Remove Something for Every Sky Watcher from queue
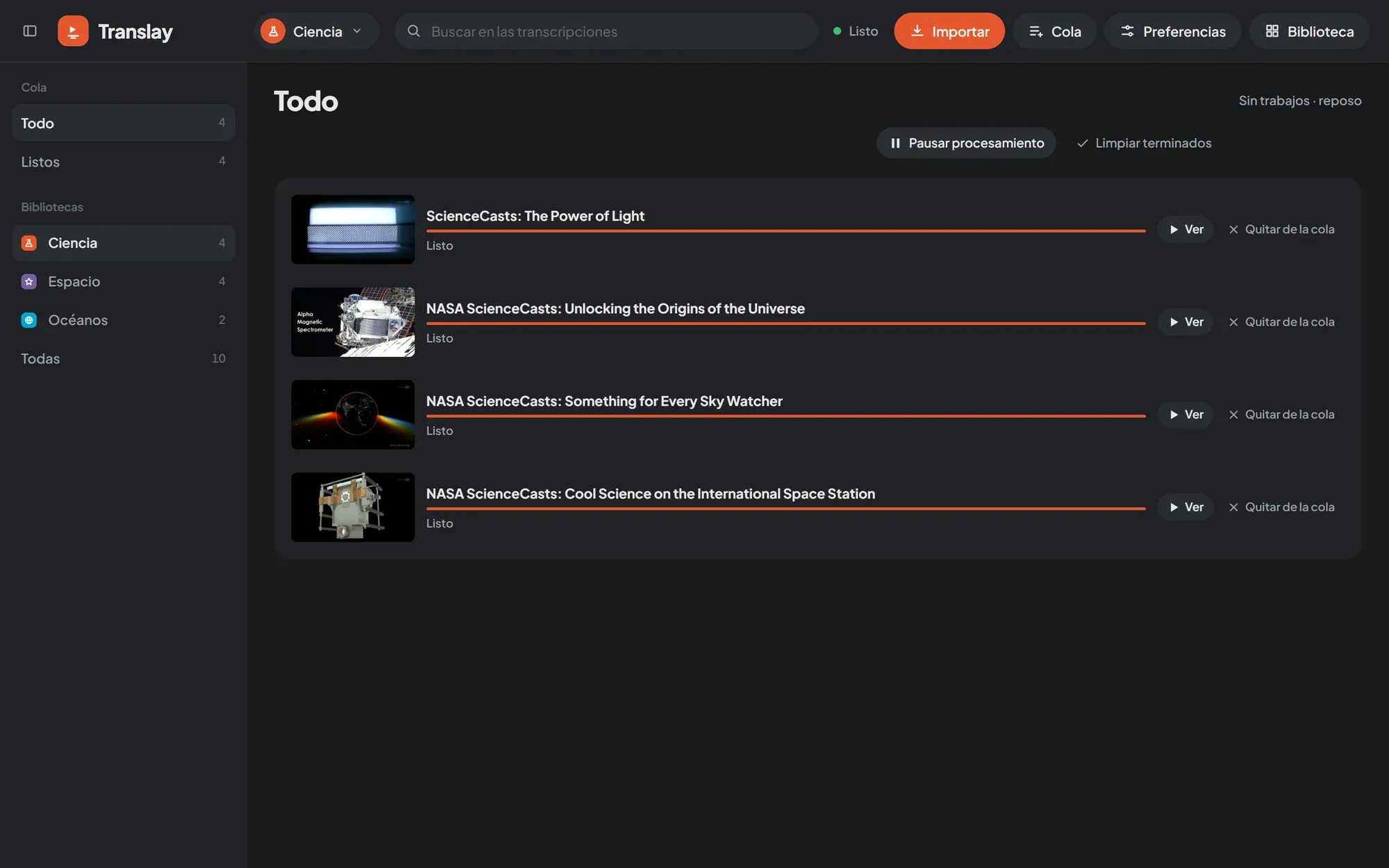This screenshot has height=868, width=1389. (x=1281, y=415)
